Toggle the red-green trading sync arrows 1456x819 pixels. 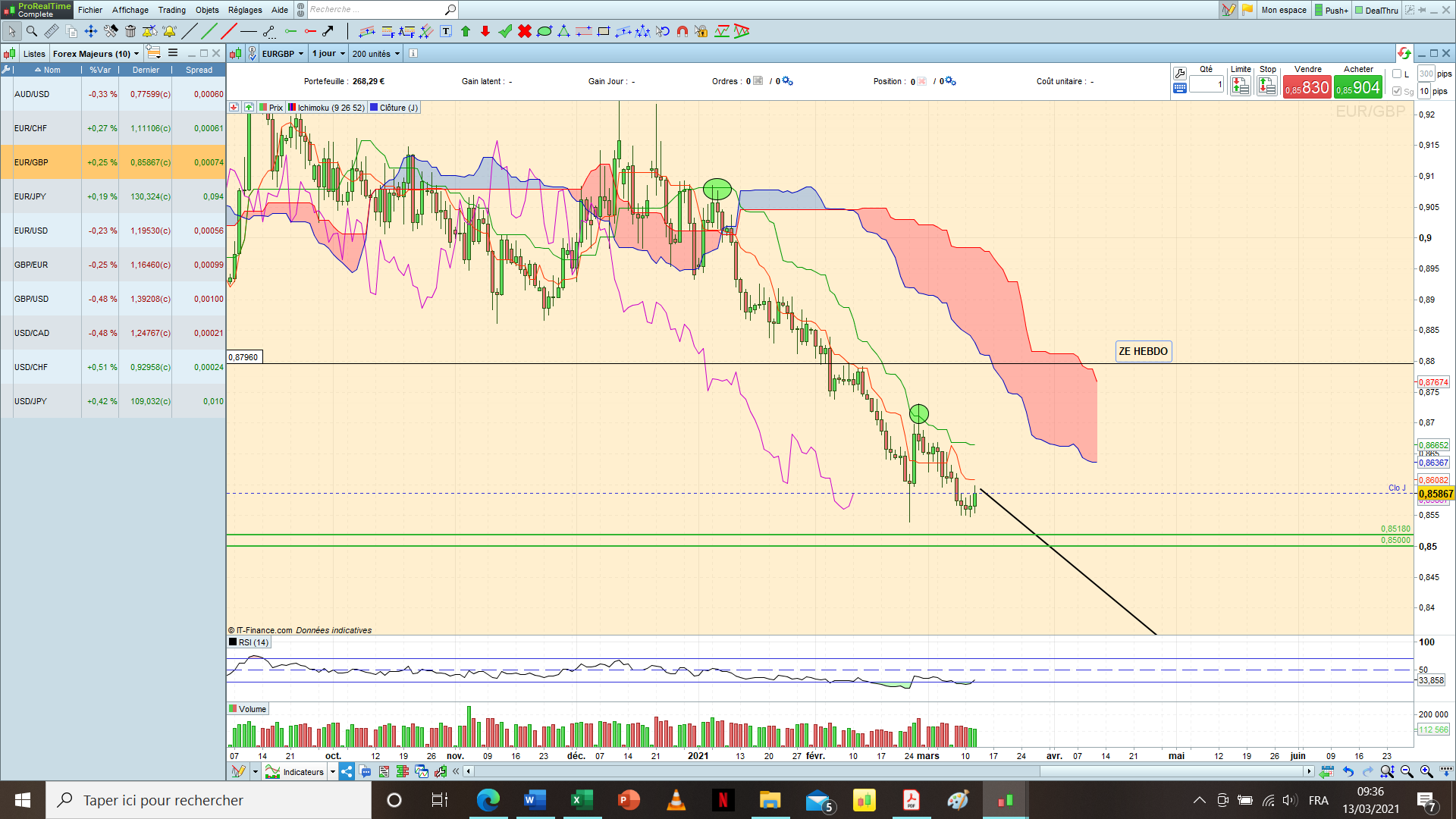tap(1404, 53)
